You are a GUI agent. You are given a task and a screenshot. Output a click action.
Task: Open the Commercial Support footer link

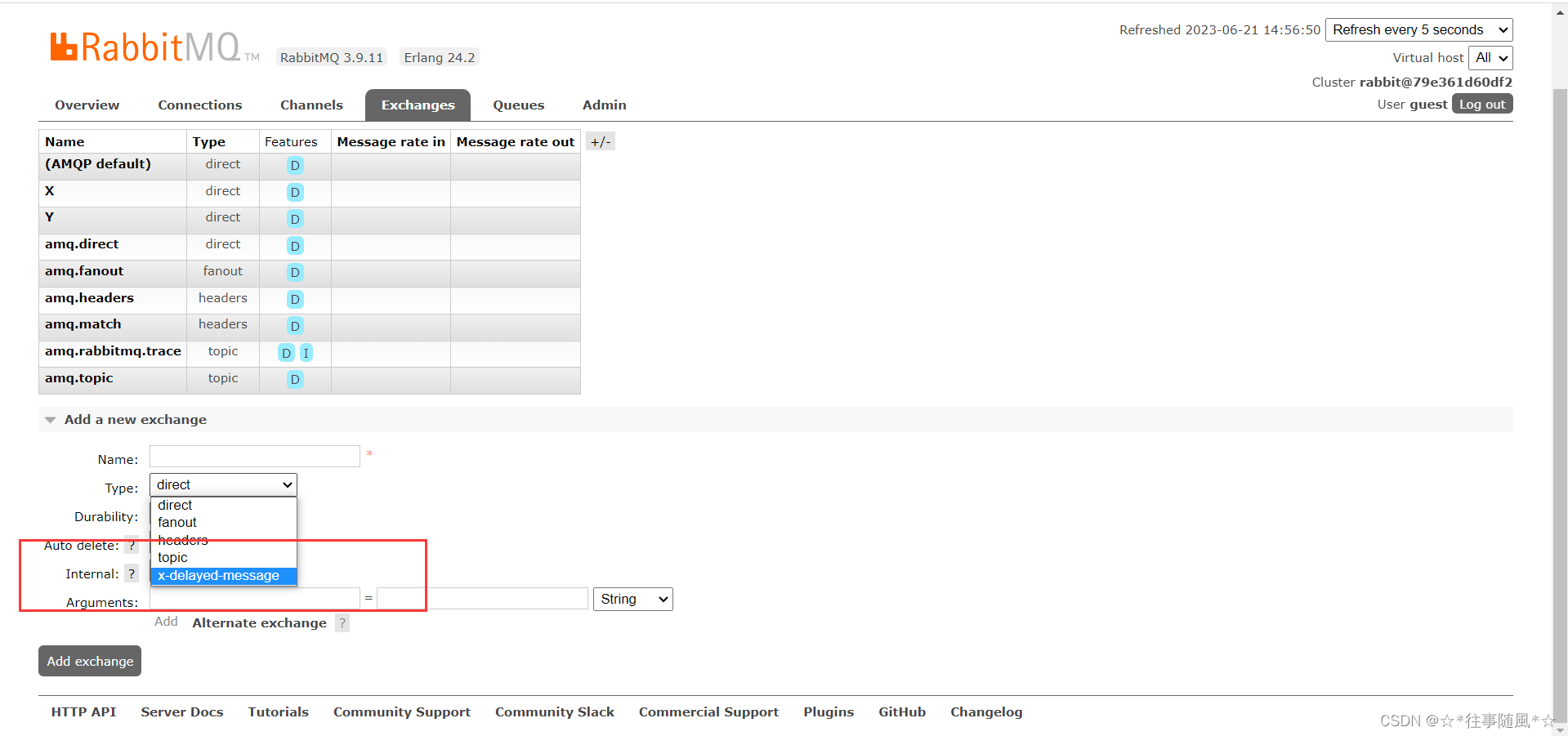click(x=709, y=711)
